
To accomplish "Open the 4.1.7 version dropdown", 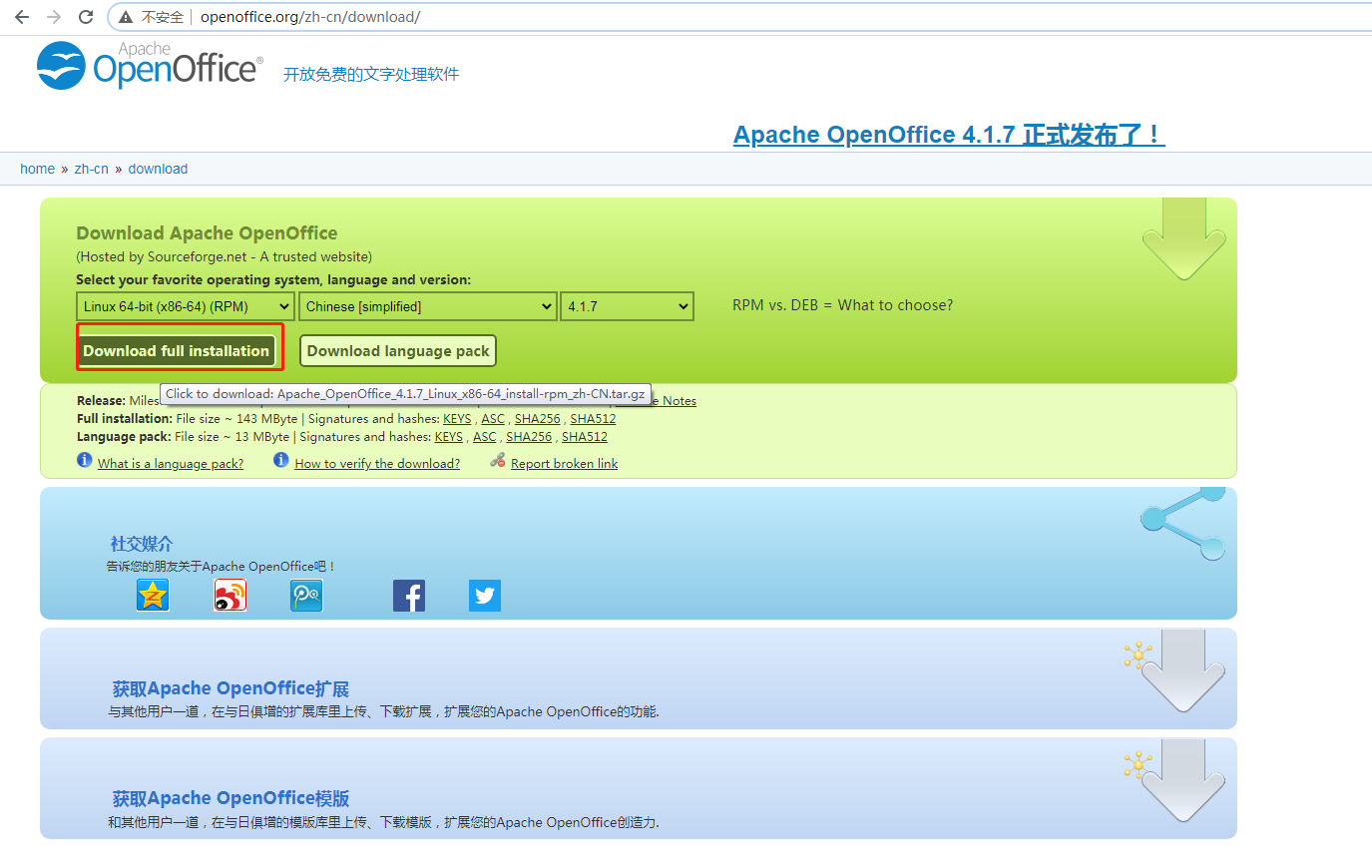I will pos(628,306).
